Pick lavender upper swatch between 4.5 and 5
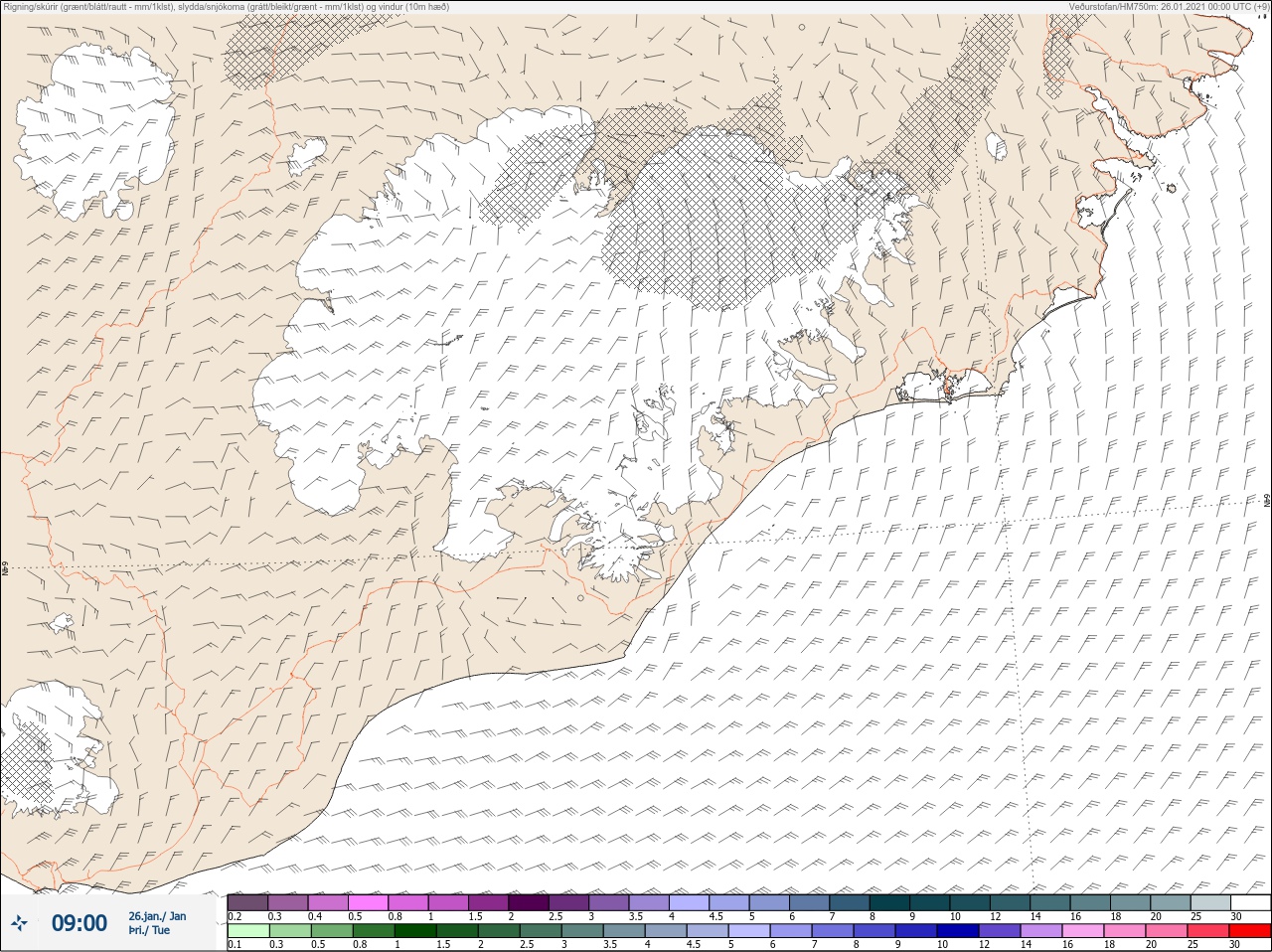The width and height of the screenshot is (1272, 952). (x=730, y=902)
